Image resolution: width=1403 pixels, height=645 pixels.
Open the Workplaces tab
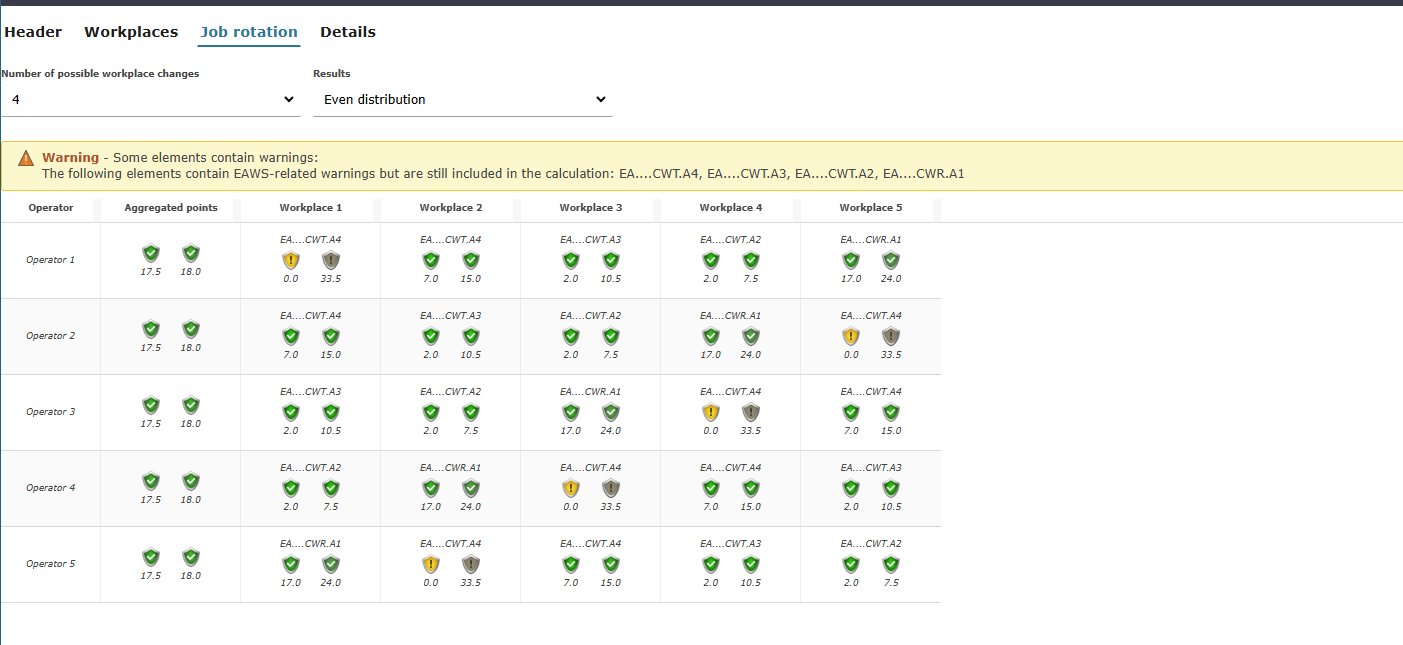pyautogui.click(x=131, y=32)
